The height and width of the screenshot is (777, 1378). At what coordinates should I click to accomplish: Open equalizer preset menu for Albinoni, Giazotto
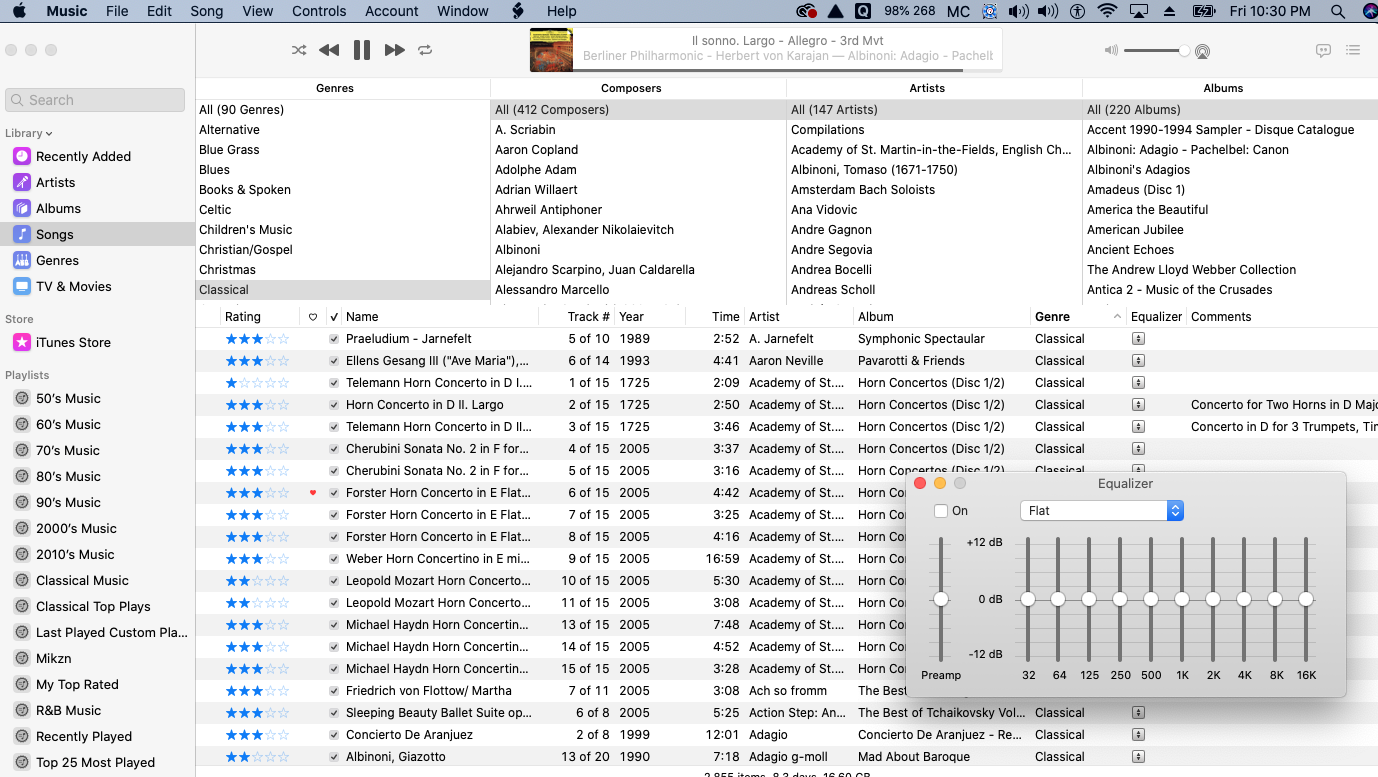1138,757
